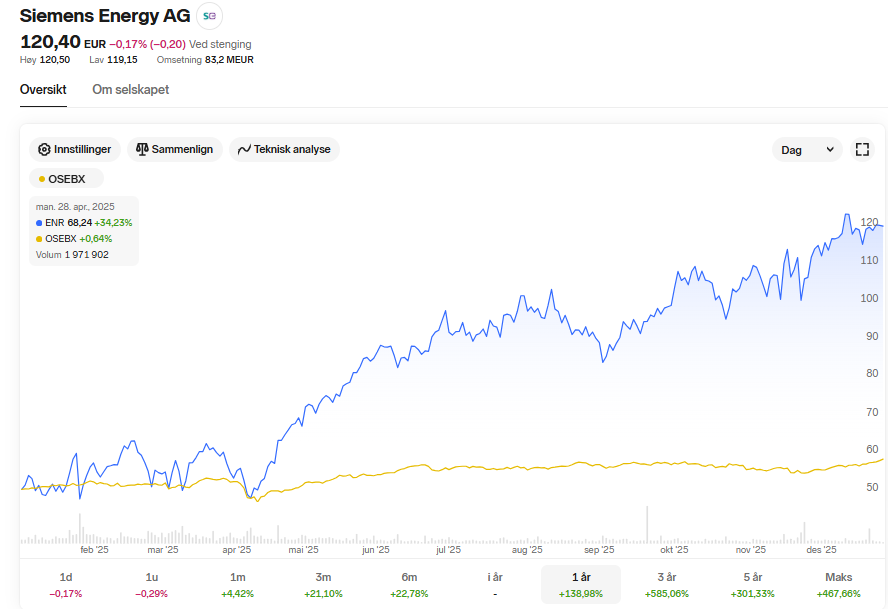
Task: Choose the 1m period button
Action: click(x=238, y=585)
